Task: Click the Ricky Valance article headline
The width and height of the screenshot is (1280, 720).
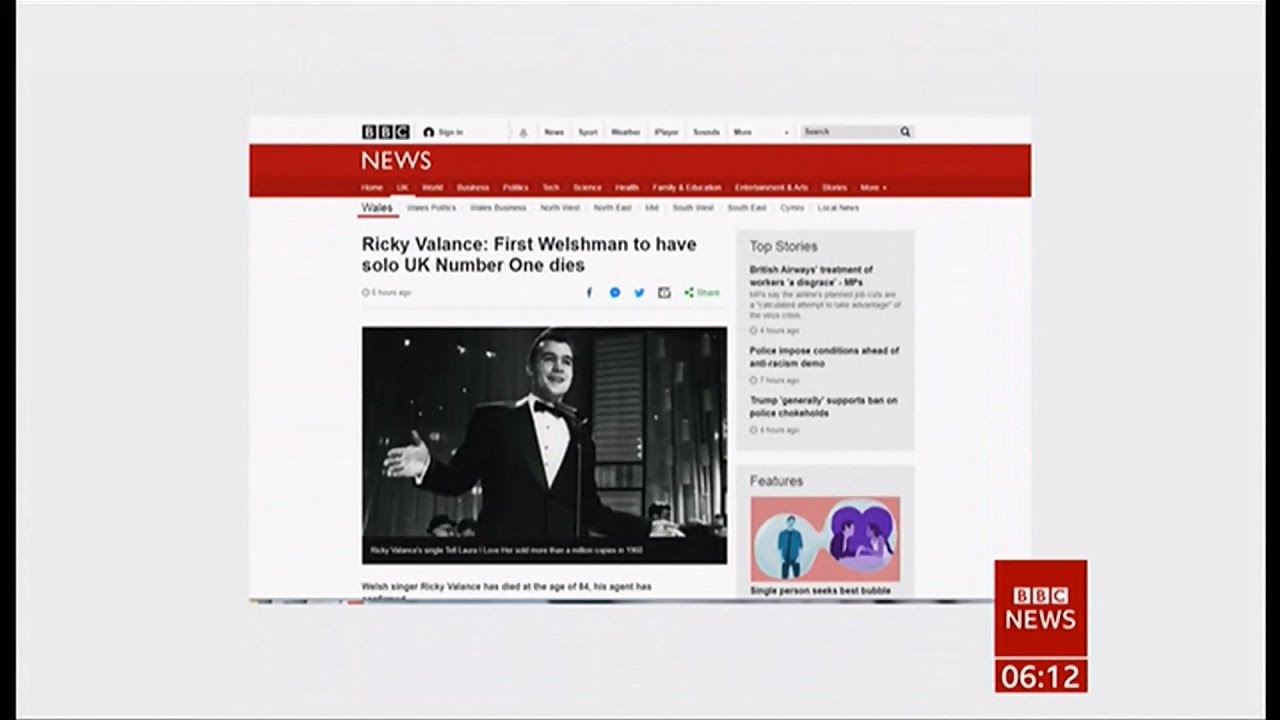Action: (x=529, y=254)
